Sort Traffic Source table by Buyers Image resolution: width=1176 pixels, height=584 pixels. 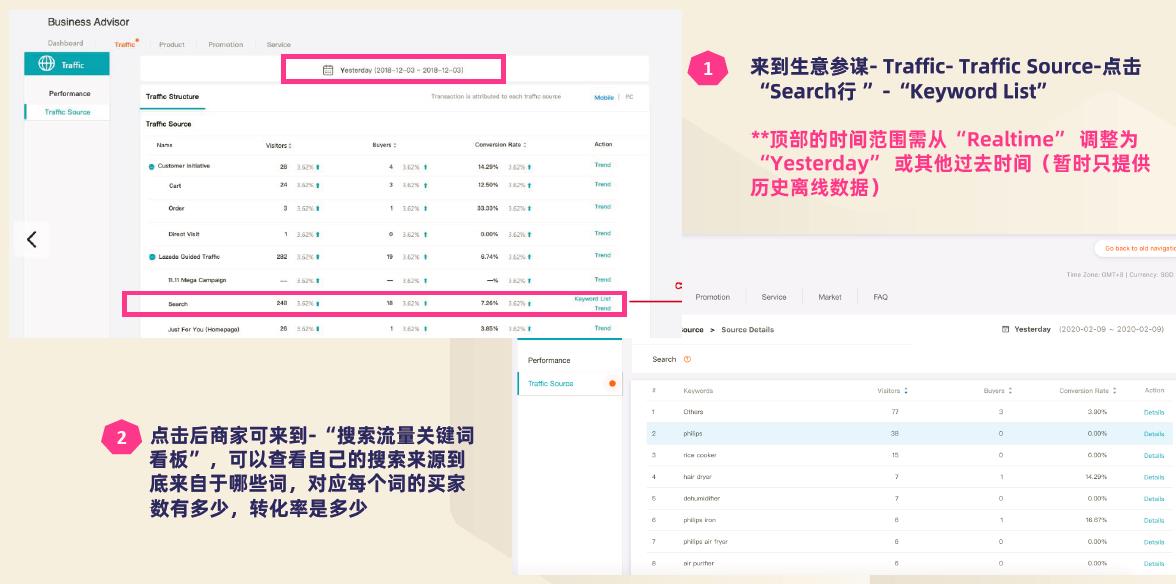394,145
